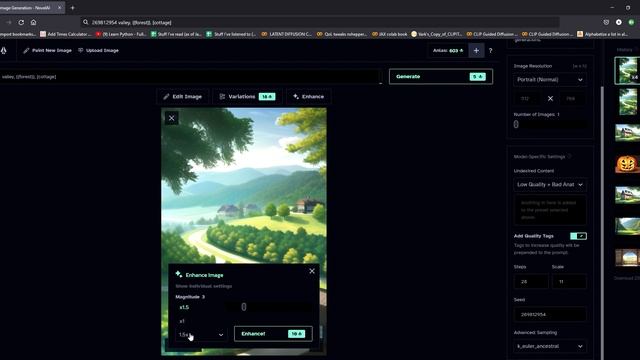Open the 1.5x upscale dropdown
The image size is (640, 360).
[x=200, y=335]
